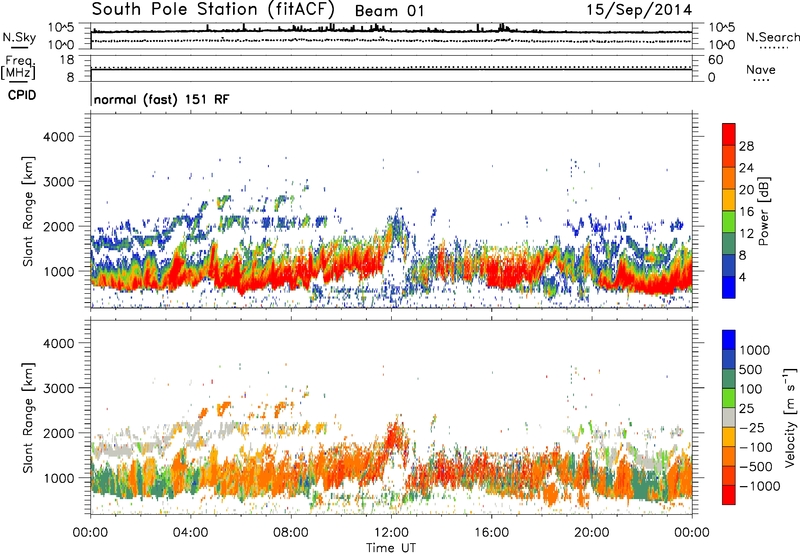Click the dotted line sample under N.Search

tap(774, 48)
